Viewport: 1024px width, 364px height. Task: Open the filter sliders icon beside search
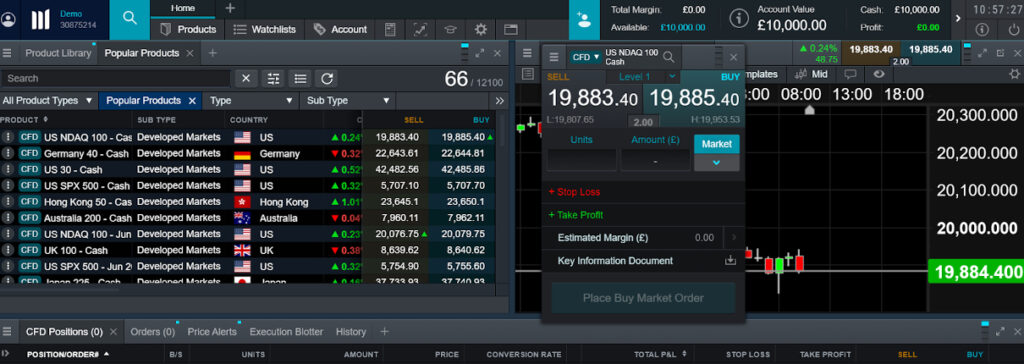point(273,78)
